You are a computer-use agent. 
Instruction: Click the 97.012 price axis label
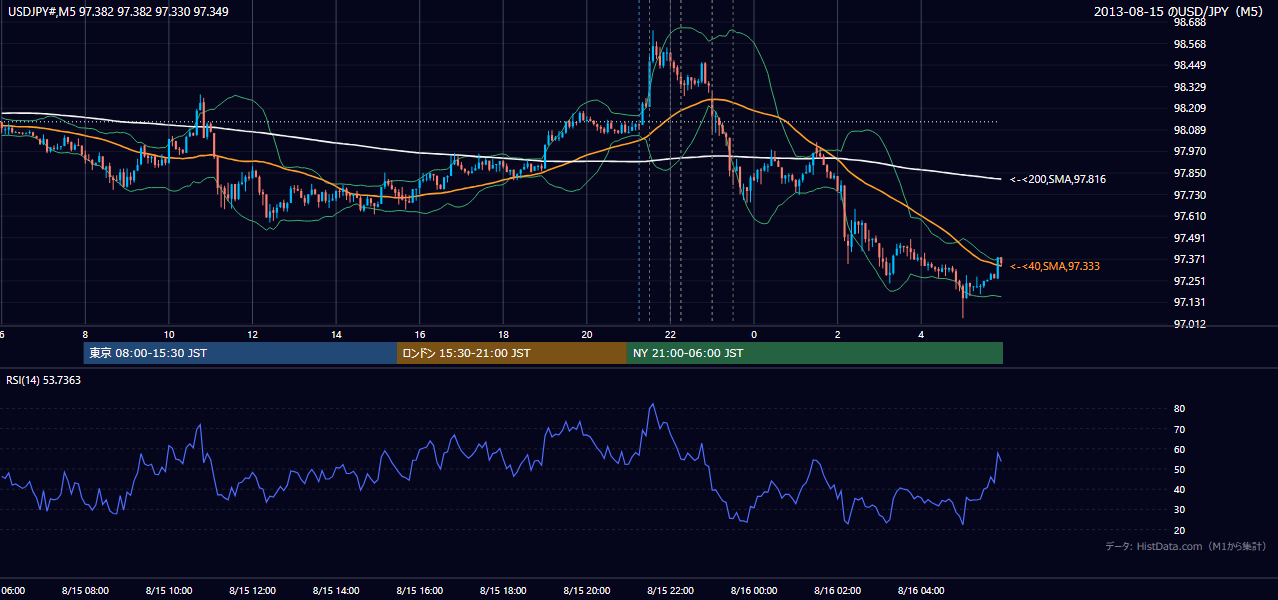1190,324
